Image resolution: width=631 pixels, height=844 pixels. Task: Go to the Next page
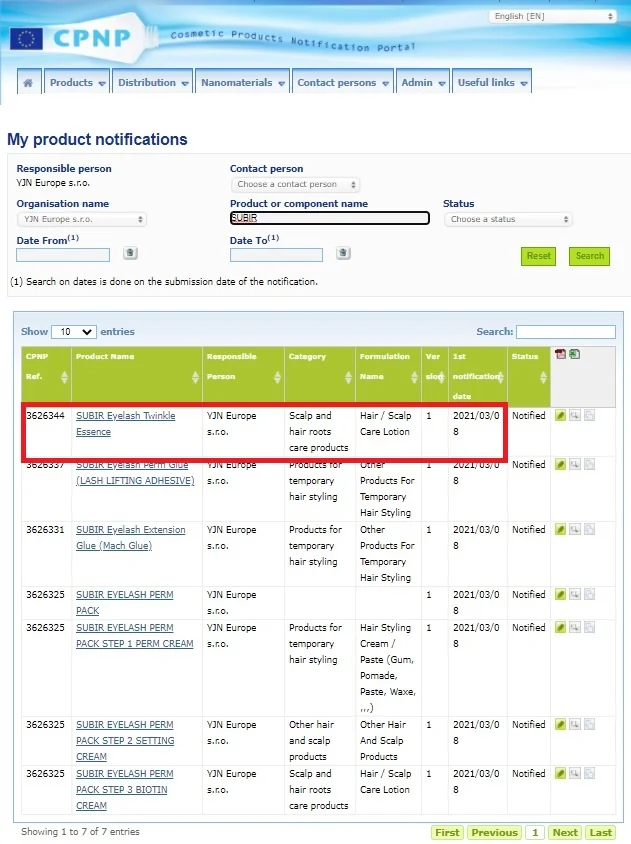coord(565,832)
